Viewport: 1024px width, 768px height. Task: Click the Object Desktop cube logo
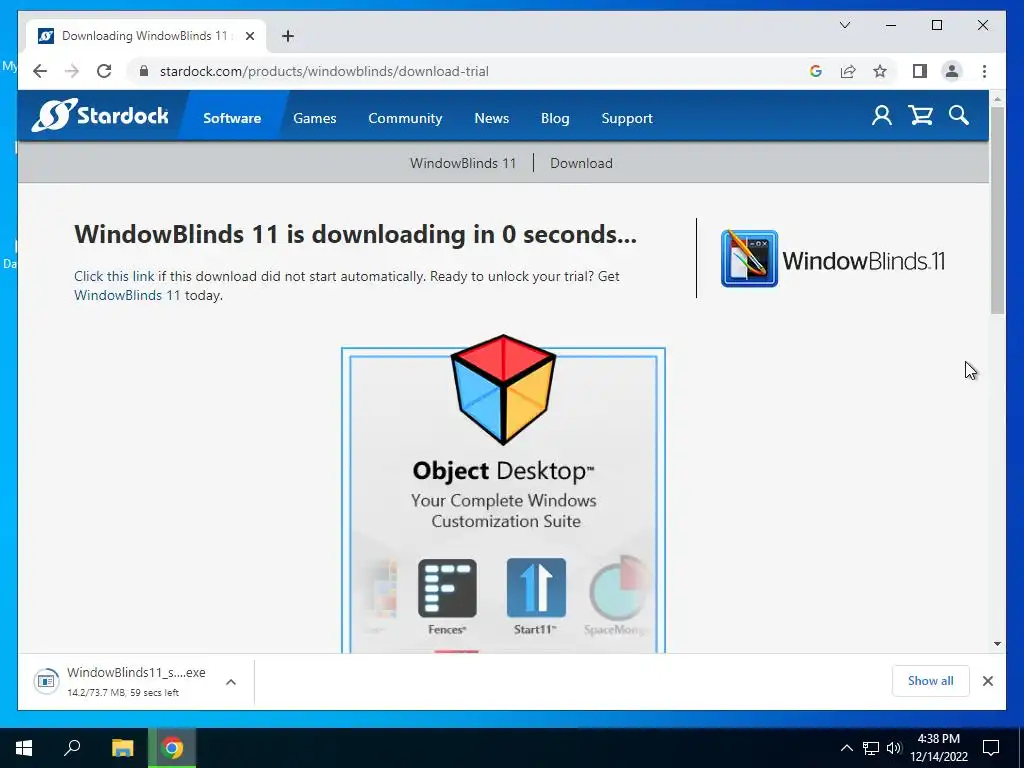click(503, 389)
